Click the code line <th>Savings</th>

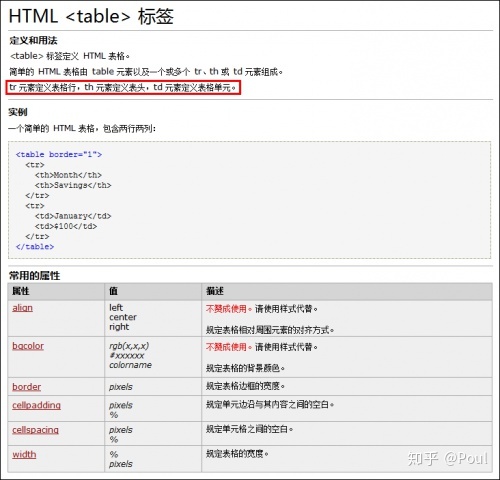tap(73, 185)
